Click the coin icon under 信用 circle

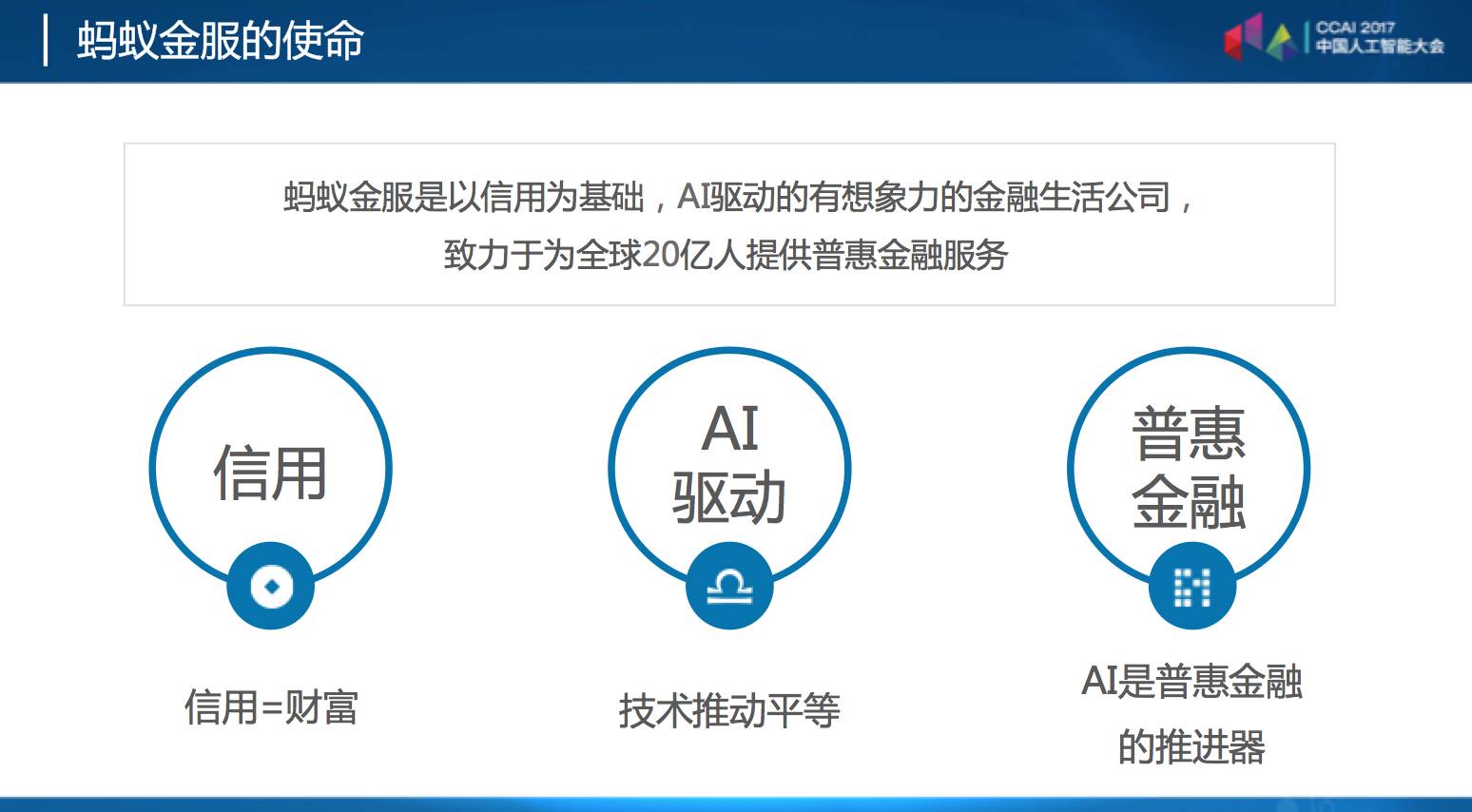pos(271,586)
